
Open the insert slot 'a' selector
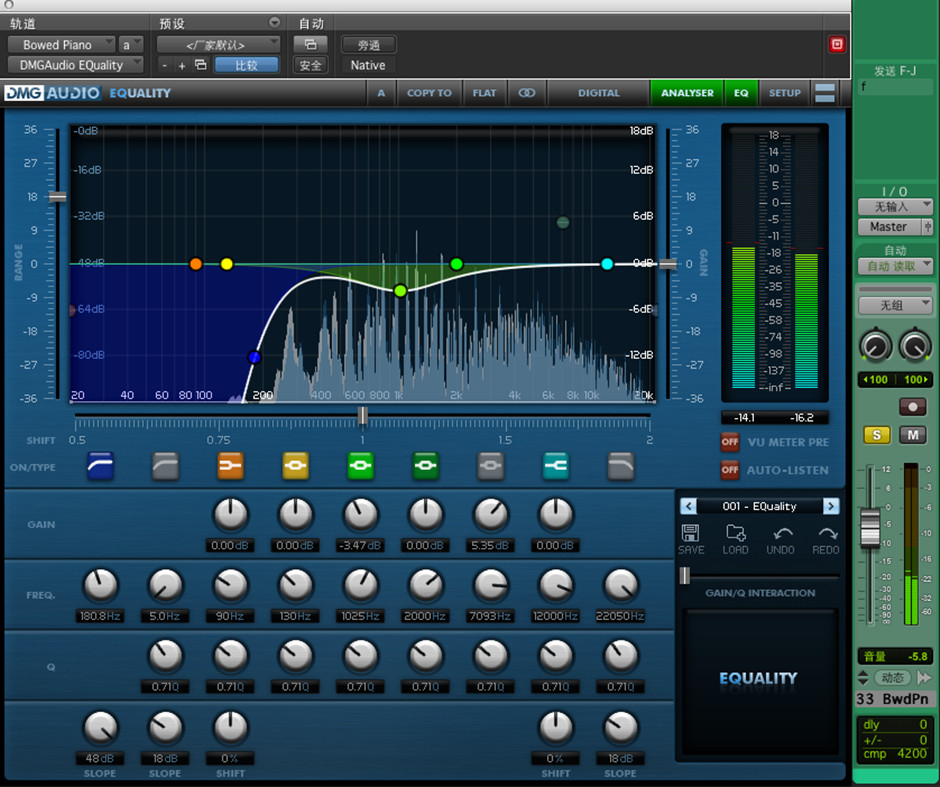[131, 45]
